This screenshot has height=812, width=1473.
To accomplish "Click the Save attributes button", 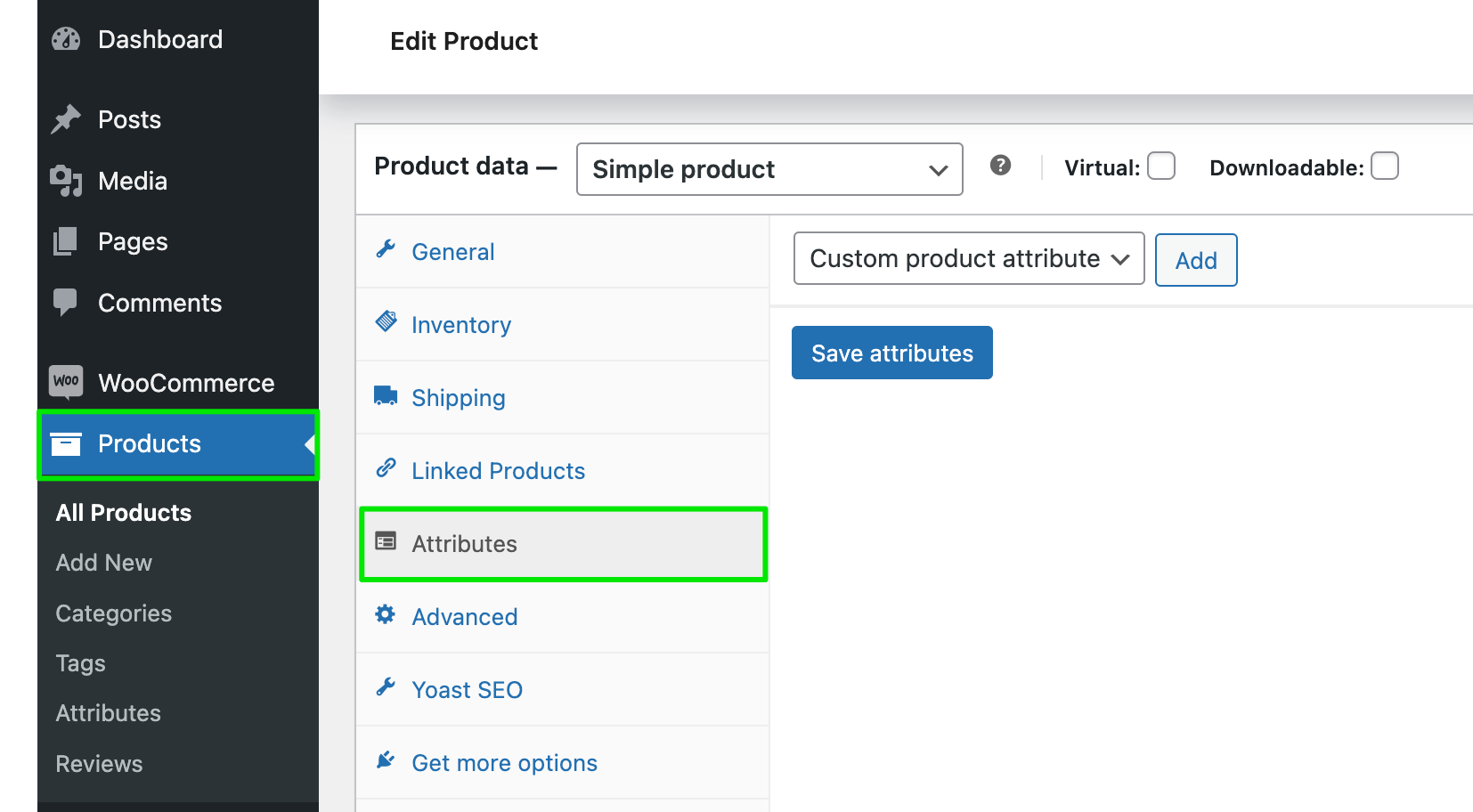I will pyautogui.click(x=891, y=353).
